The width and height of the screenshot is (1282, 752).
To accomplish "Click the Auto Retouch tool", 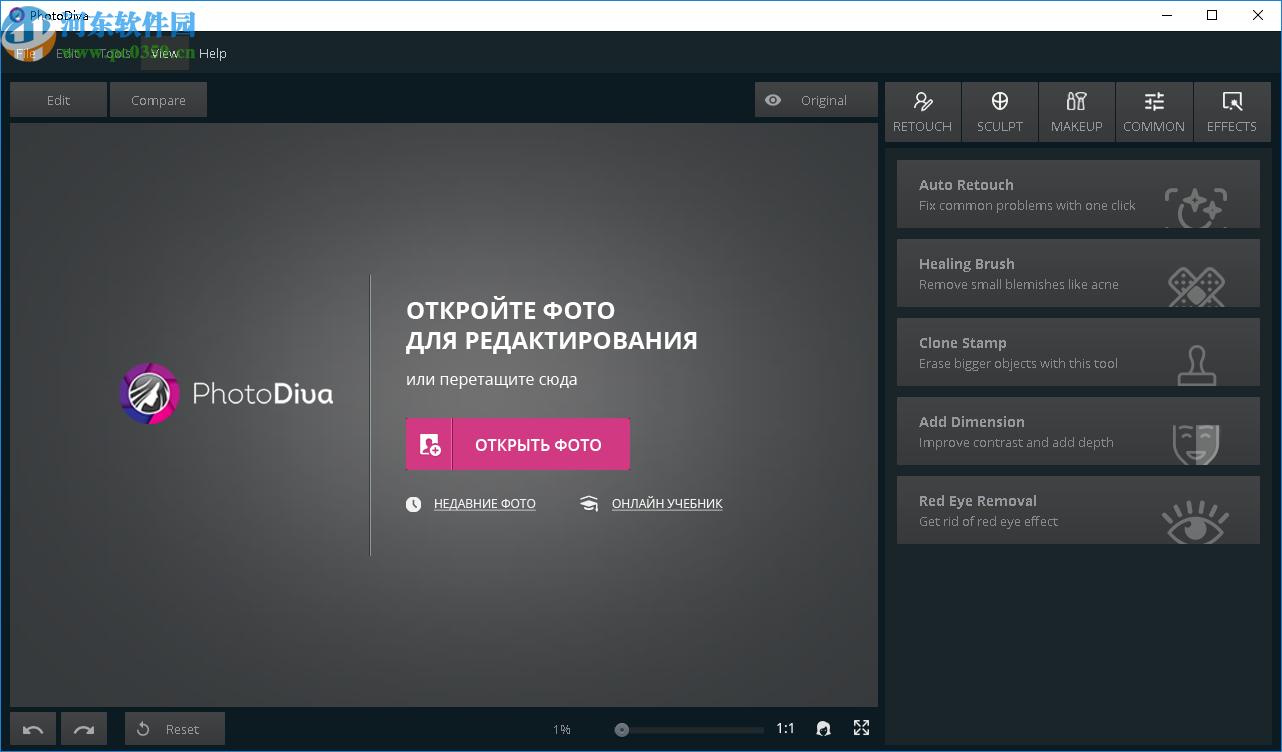I will tap(1078, 194).
